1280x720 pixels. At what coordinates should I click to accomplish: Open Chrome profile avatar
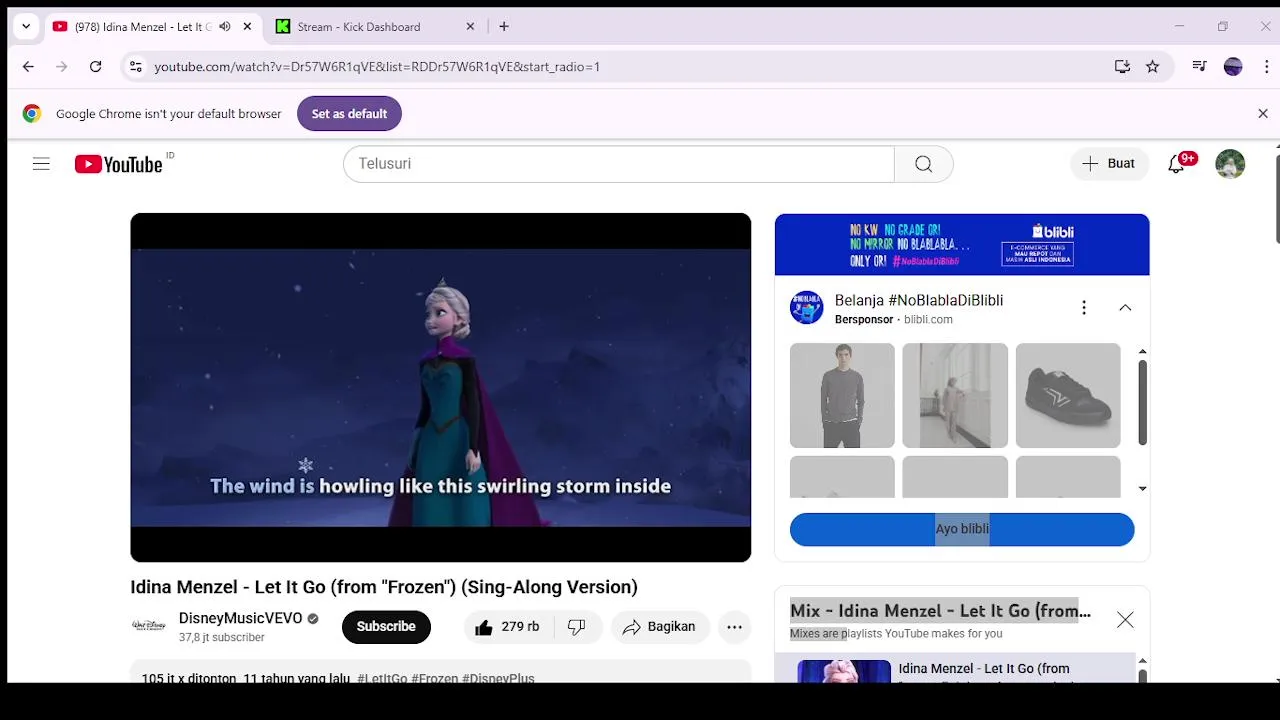pyautogui.click(x=1233, y=67)
